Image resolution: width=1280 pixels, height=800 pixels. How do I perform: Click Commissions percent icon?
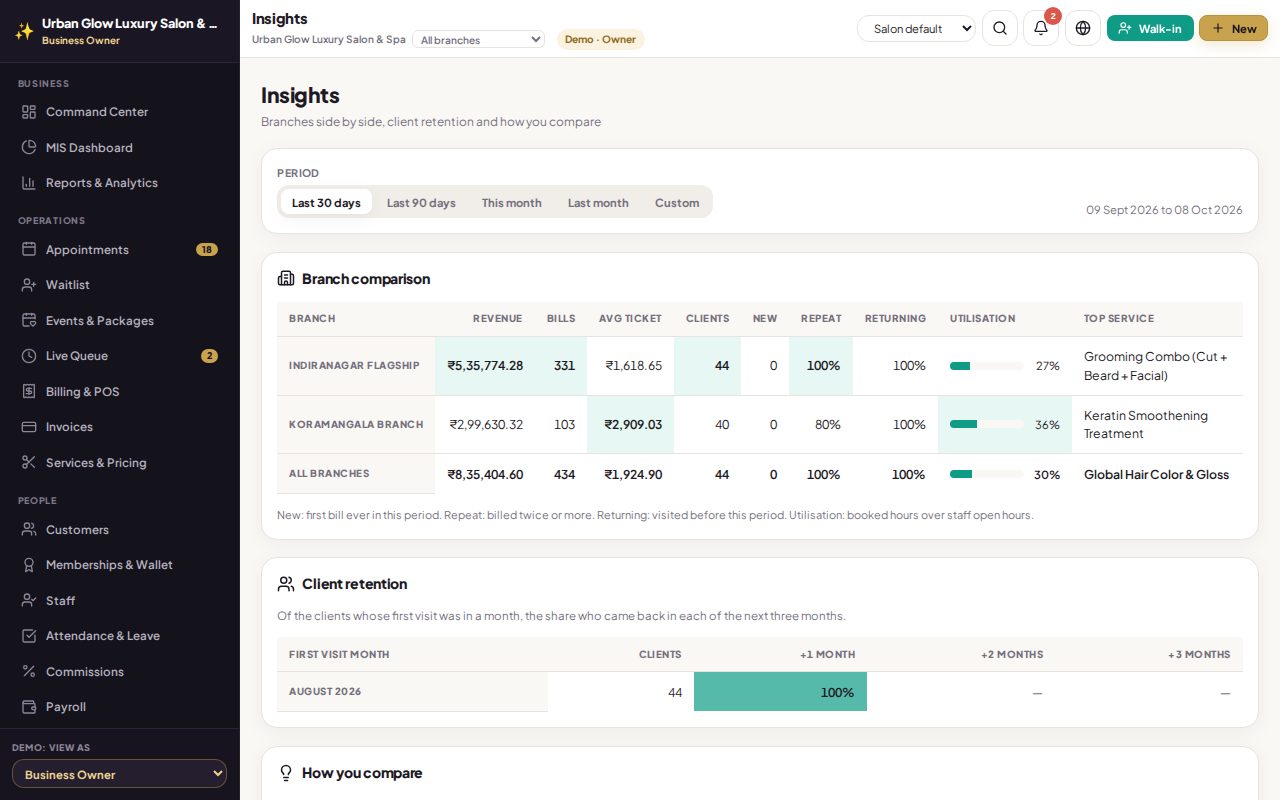click(29, 671)
